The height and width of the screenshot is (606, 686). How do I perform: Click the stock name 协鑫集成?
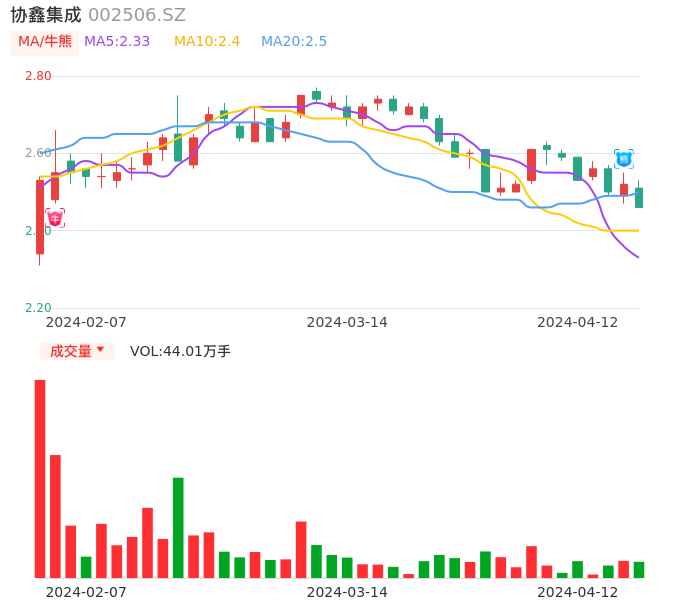[46, 15]
